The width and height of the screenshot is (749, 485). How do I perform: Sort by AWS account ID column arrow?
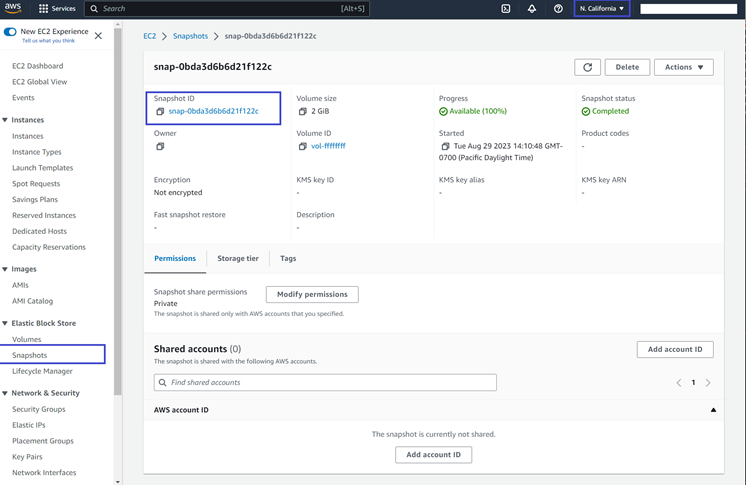click(x=713, y=410)
